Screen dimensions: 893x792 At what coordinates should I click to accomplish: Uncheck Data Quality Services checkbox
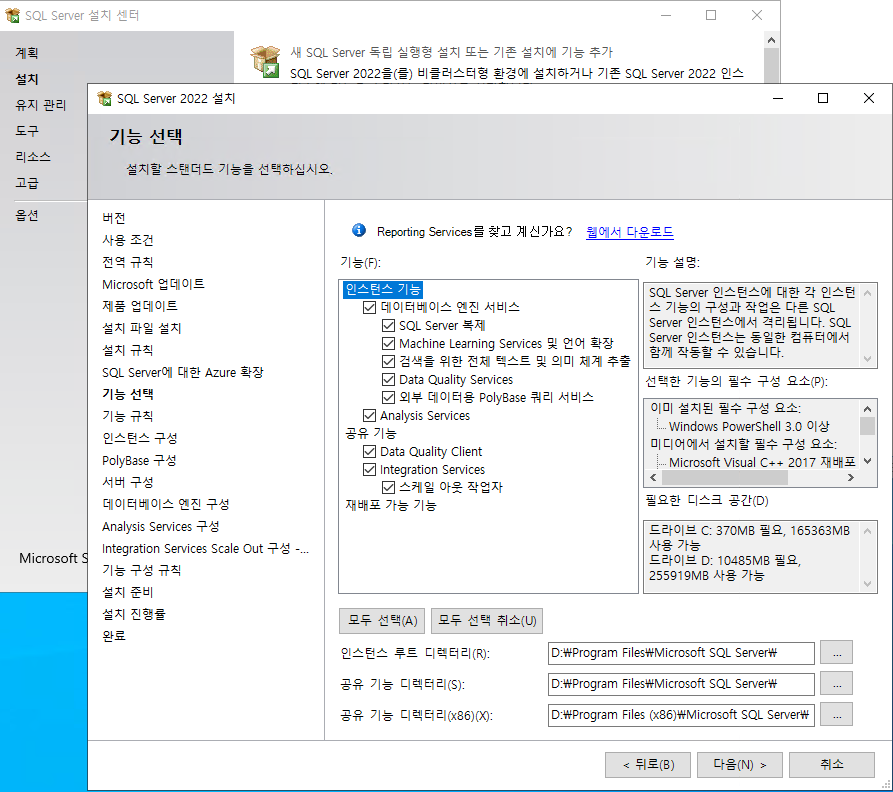point(388,380)
